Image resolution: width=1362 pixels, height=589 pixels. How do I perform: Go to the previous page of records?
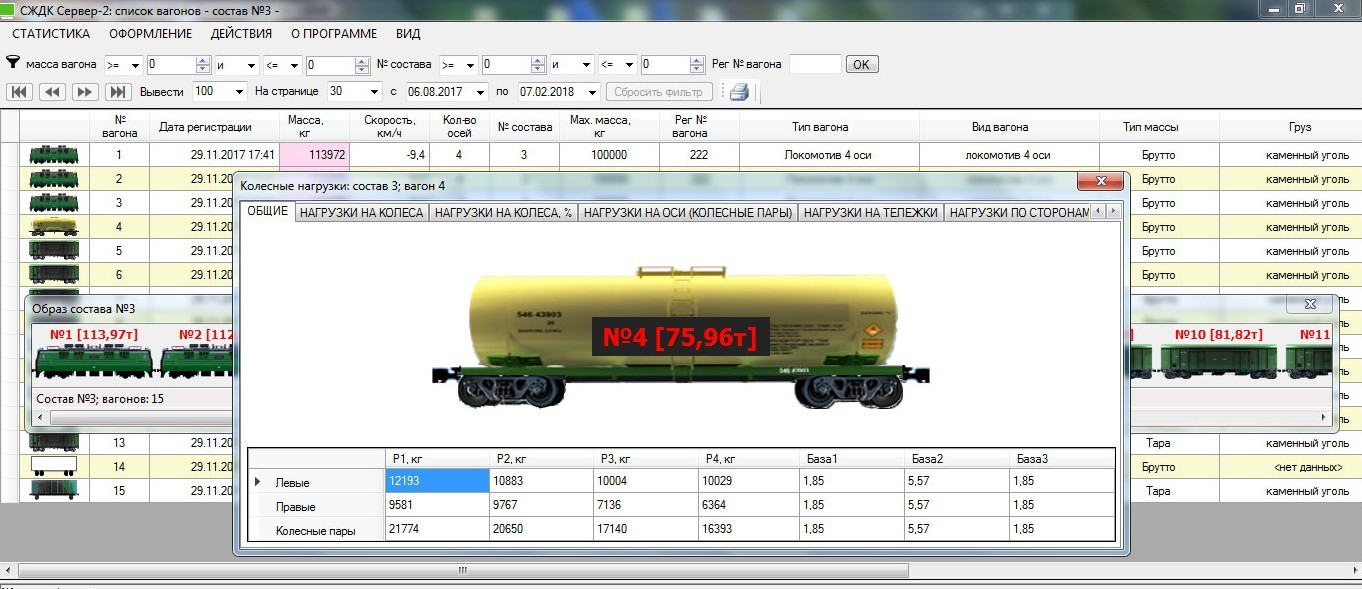tap(52, 92)
